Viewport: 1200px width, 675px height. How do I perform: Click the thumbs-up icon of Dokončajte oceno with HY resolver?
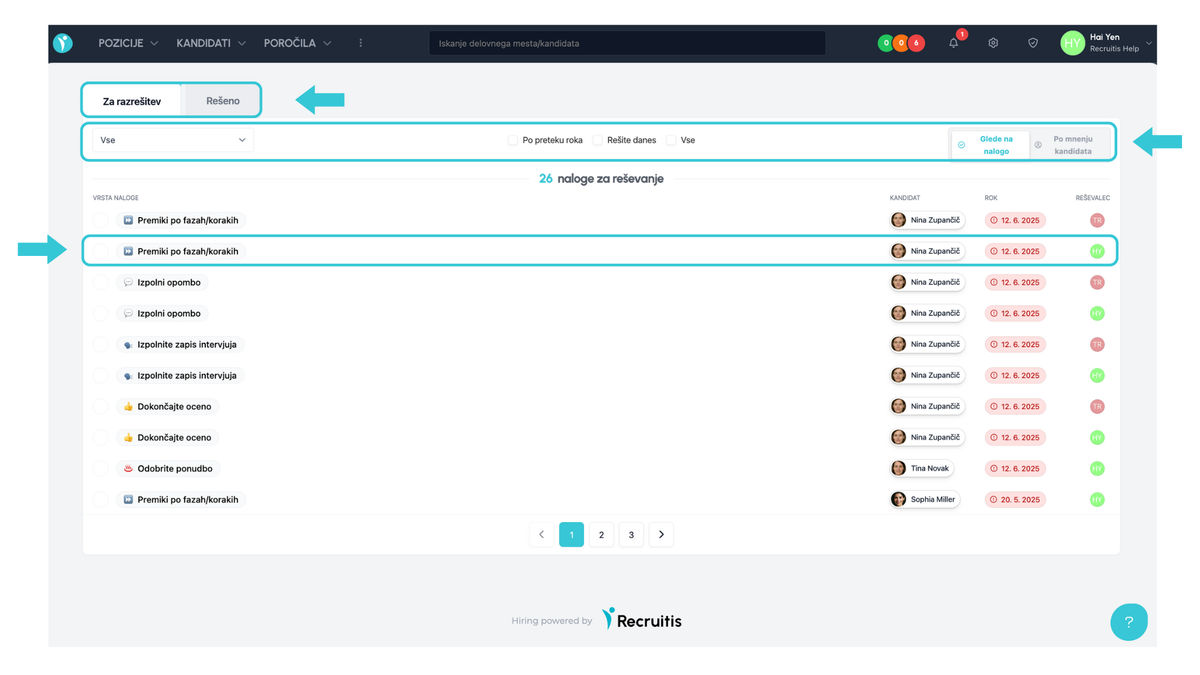coord(128,437)
